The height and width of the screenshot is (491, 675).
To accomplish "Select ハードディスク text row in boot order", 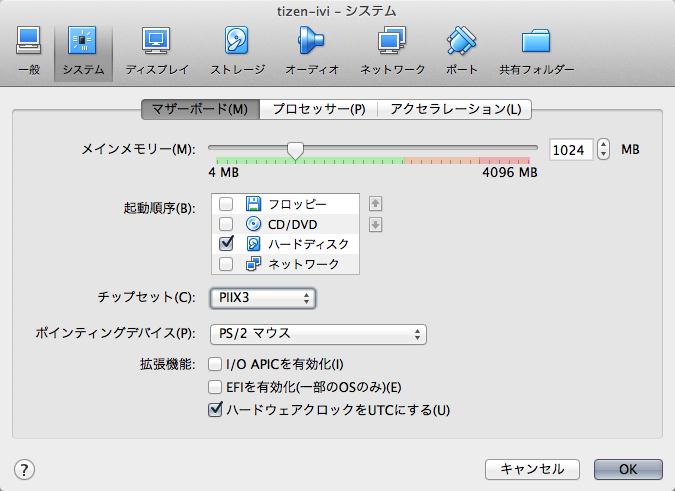I will click(308, 244).
